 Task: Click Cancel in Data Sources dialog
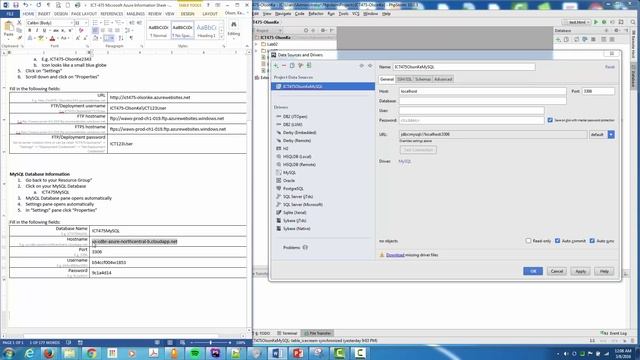[557, 271]
